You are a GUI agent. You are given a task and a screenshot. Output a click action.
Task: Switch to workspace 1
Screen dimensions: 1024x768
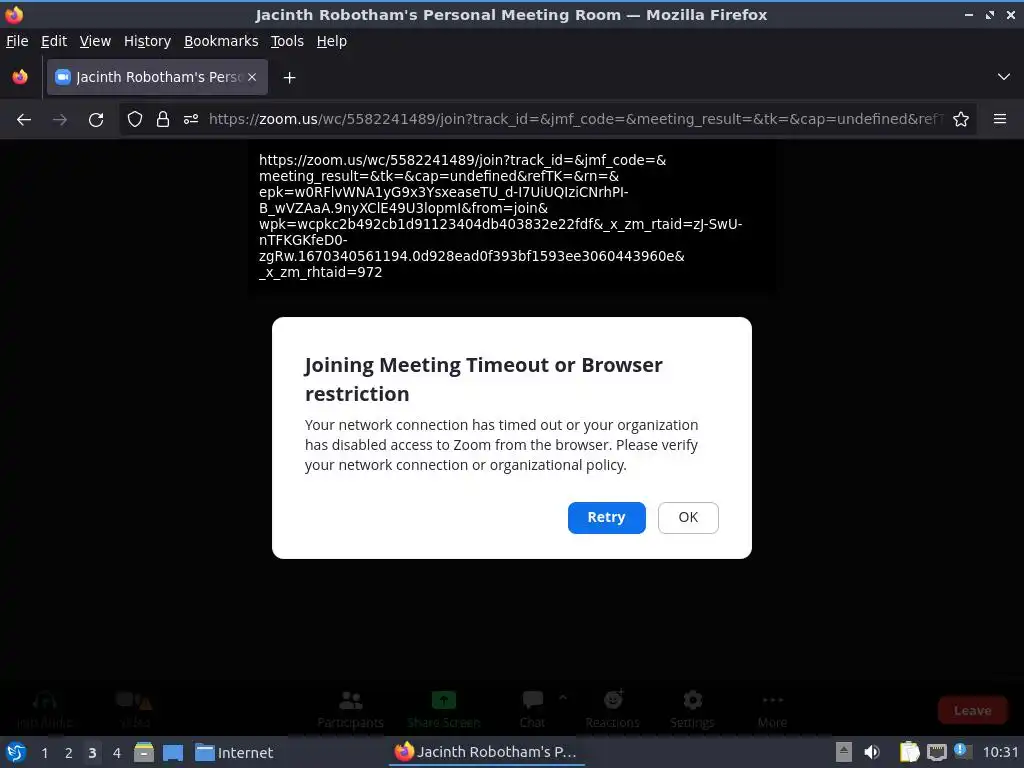(x=44, y=753)
